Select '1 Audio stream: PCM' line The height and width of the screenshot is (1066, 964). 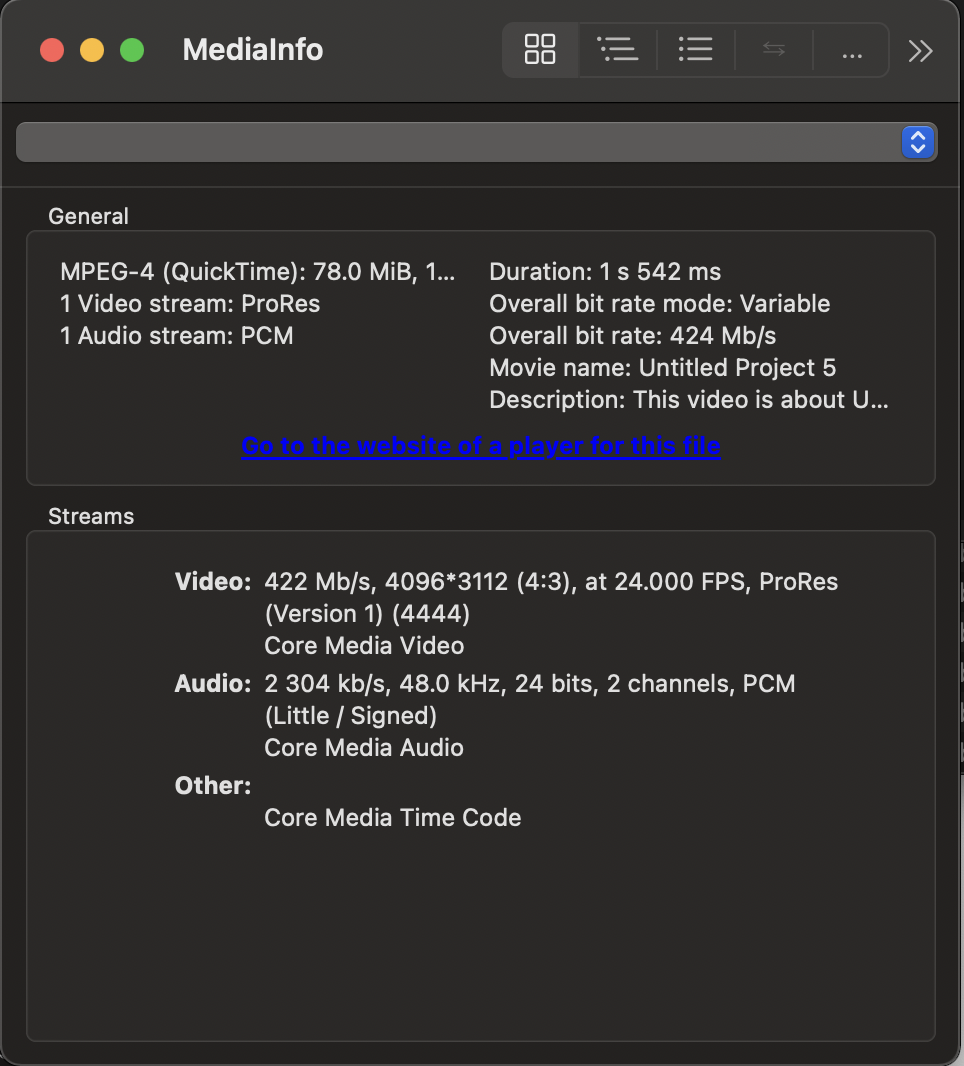[x=177, y=336]
